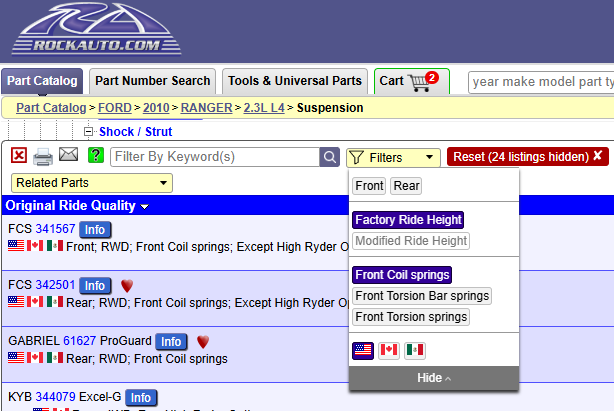Toggle the Canada flag market filter

coord(389,350)
